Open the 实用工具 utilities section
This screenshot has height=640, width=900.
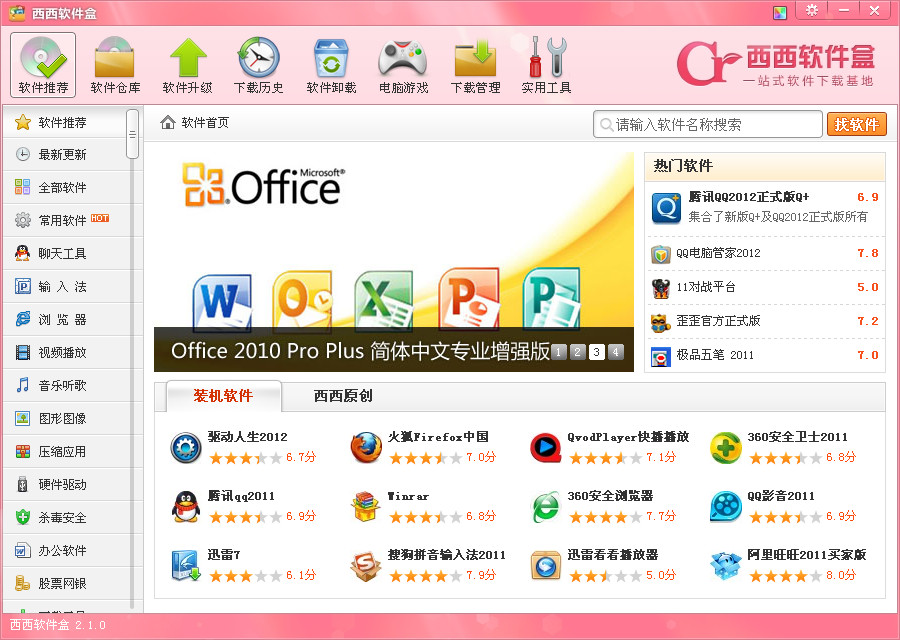[x=546, y=63]
